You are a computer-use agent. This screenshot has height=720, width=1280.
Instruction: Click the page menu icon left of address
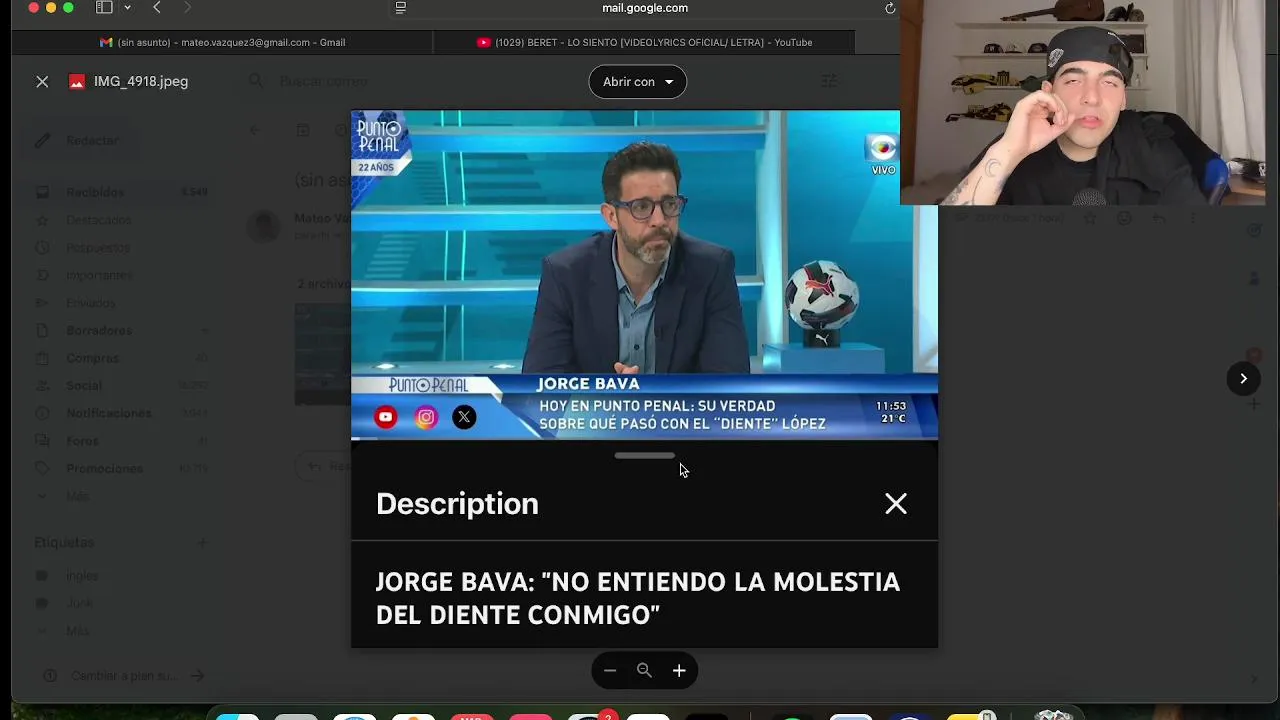click(401, 8)
